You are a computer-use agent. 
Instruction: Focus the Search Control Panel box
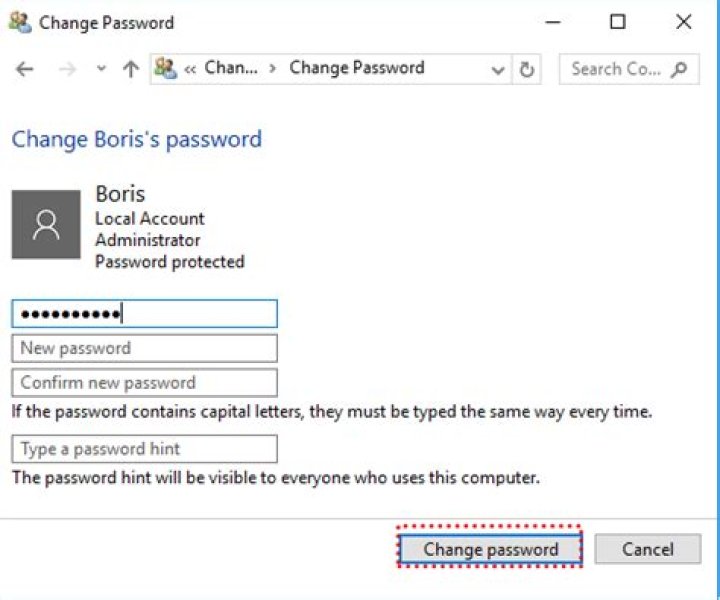point(615,69)
